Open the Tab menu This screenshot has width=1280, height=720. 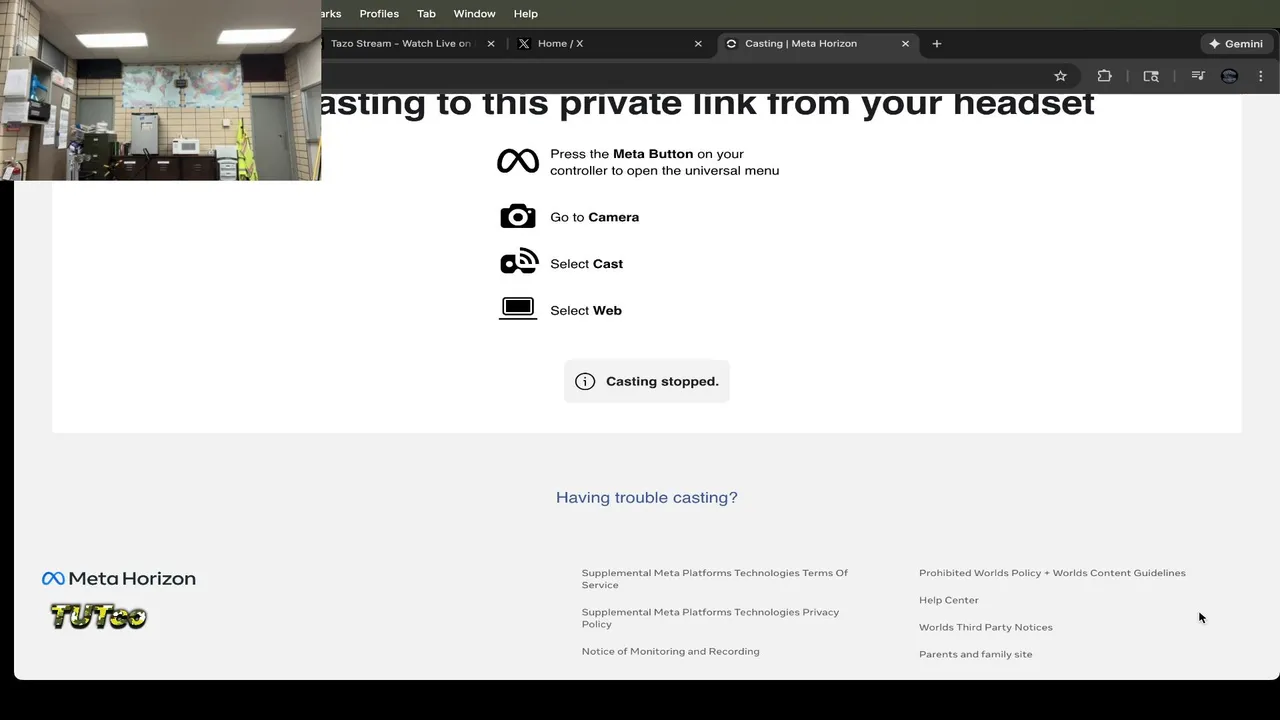[426, 14]
